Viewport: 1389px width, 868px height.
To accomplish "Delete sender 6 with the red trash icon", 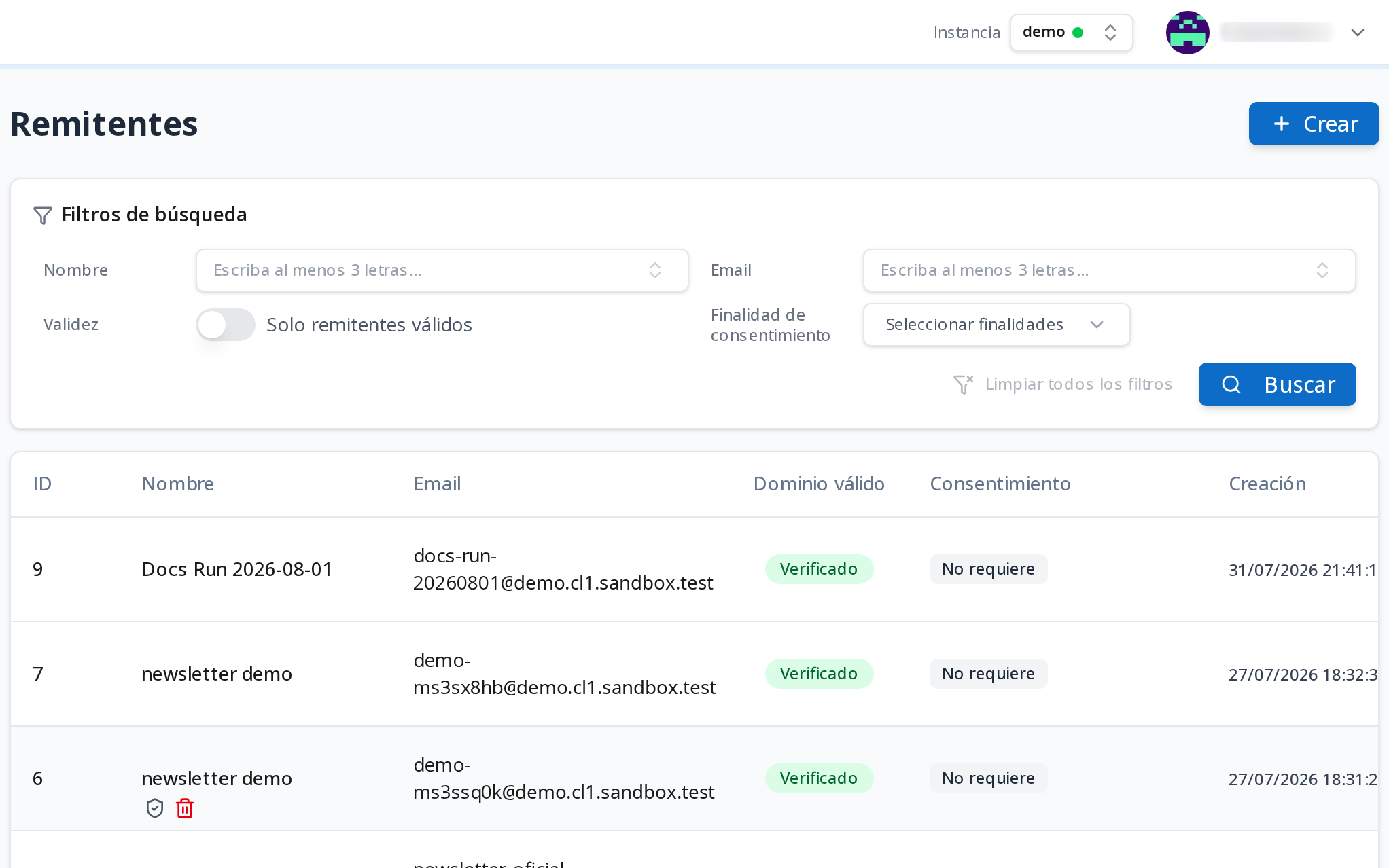I will [185, 808].
